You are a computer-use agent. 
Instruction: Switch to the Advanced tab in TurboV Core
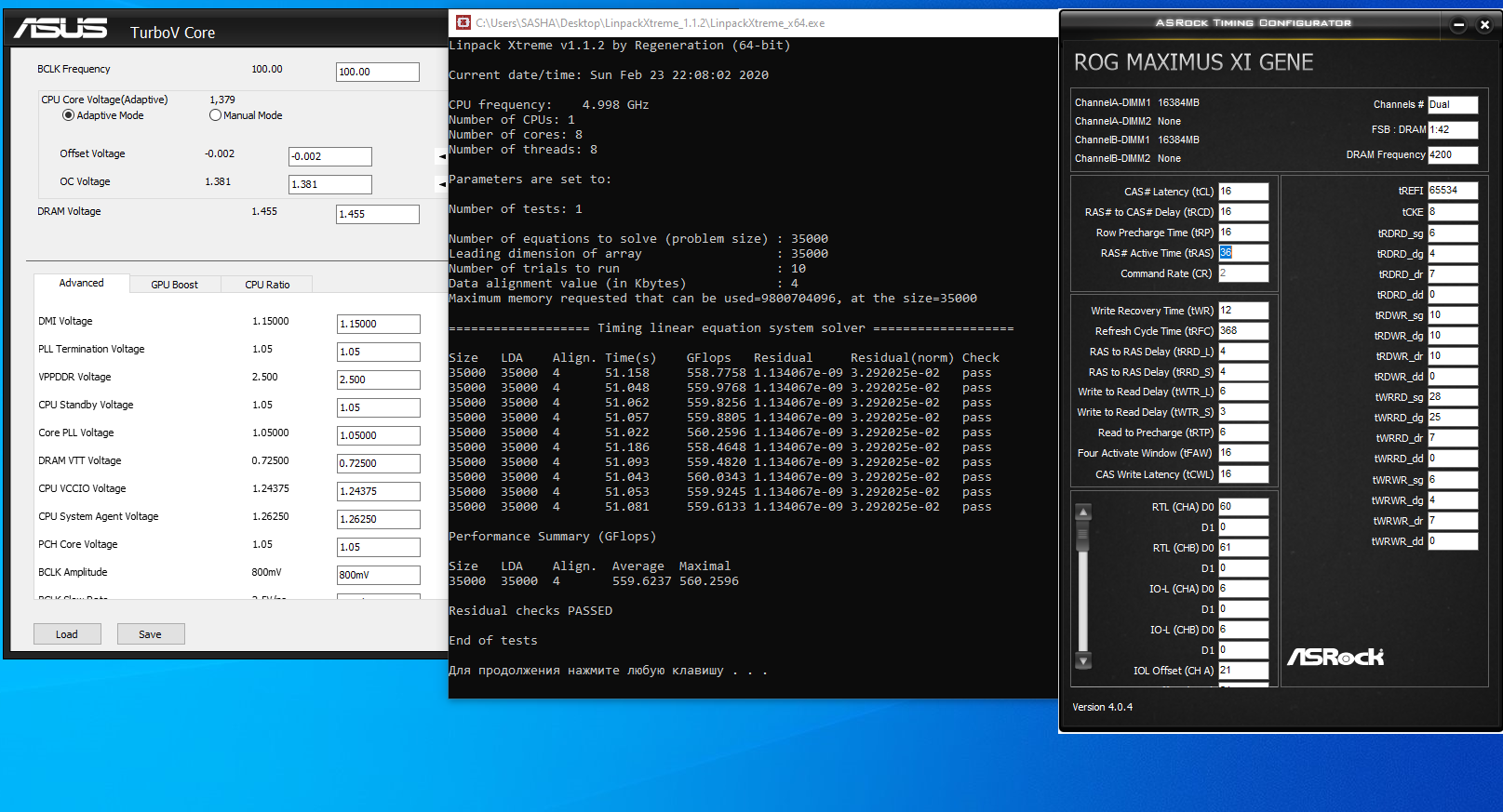click(82, 283)
